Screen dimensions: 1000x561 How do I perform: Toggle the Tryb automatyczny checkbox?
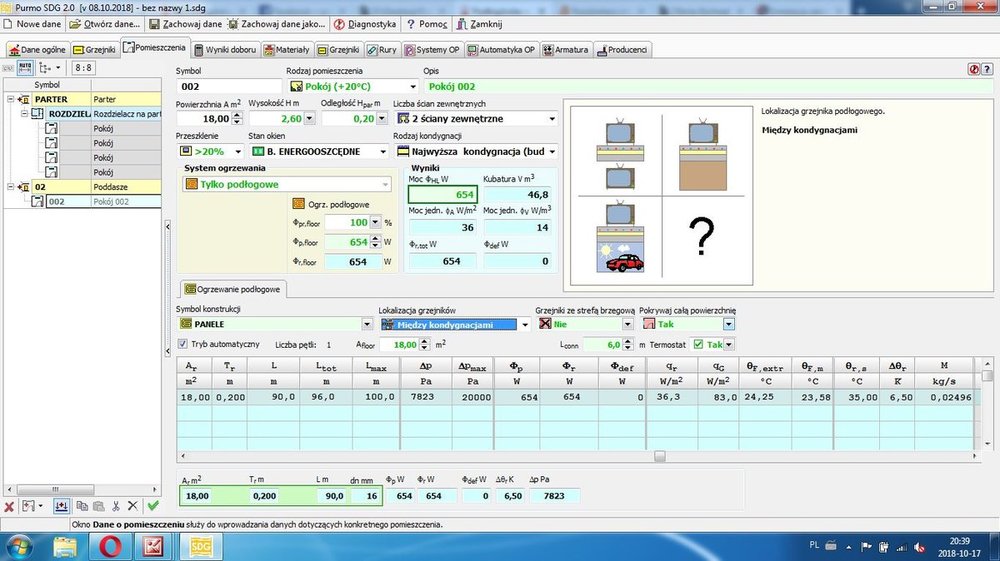coord(182,344)
